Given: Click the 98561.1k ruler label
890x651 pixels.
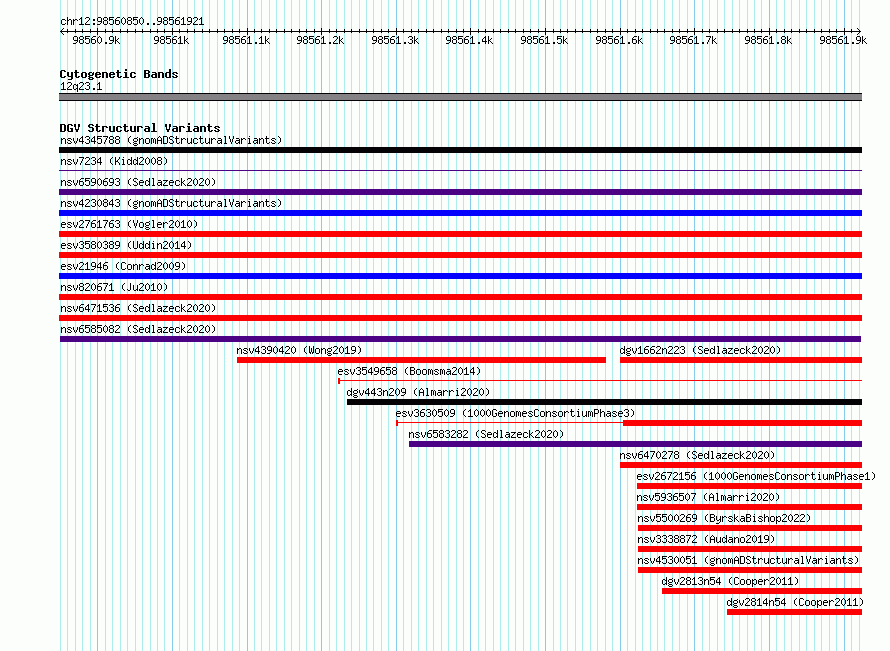Looking at the screenshot, I should point(246,40).
